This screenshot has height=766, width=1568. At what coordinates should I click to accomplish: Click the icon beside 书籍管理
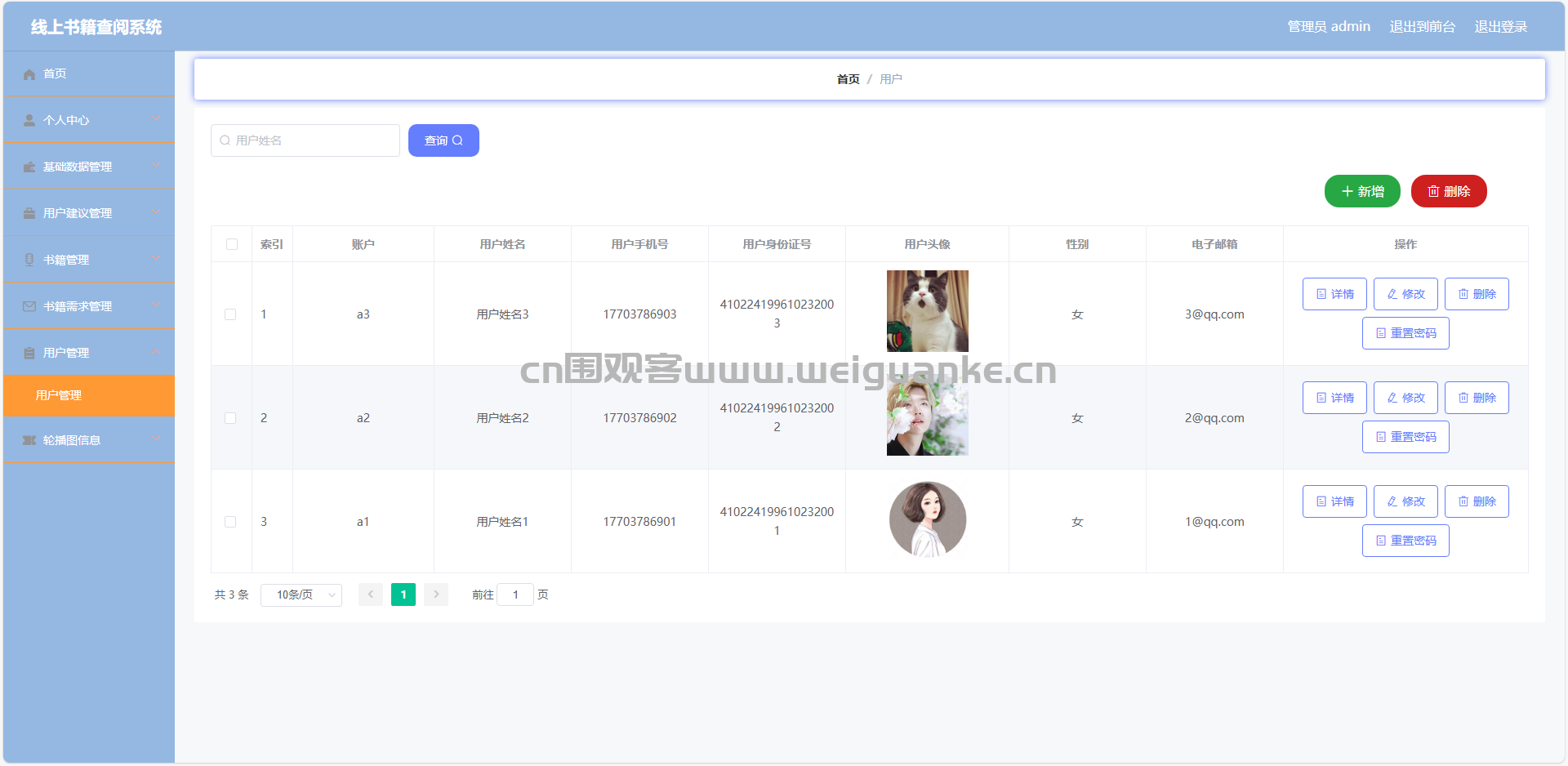(29, 261)
